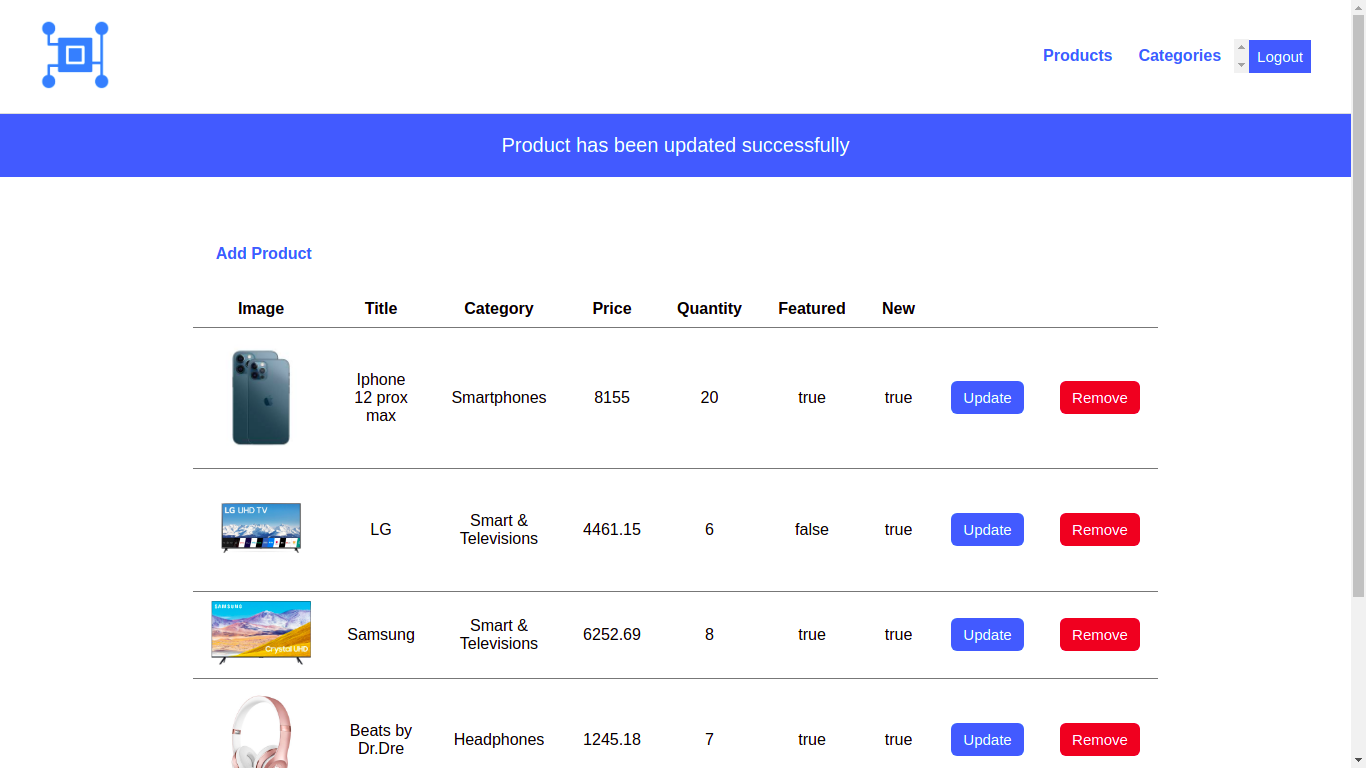Image resolution: width=1366 pixels, height=768 pixels.
Task: Click the small up arrow beside Logout
Action: tap(1241, 48)
